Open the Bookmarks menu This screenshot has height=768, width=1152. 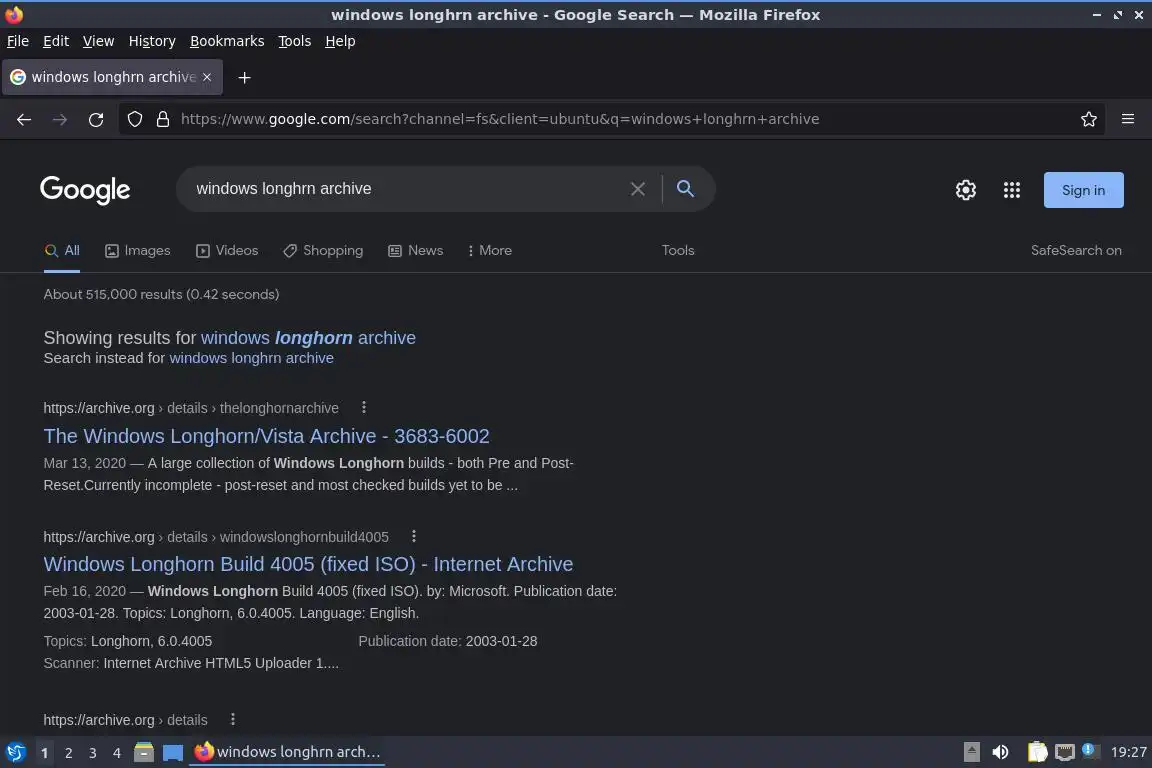[227, 41]
